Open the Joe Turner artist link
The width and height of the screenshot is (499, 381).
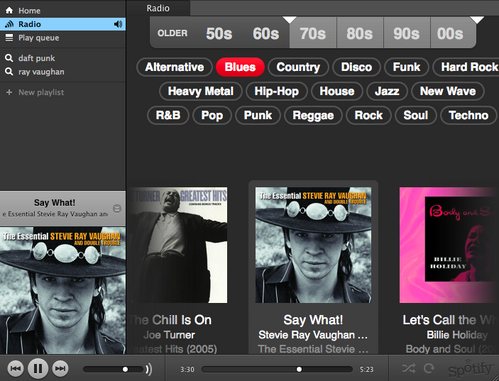169,335
